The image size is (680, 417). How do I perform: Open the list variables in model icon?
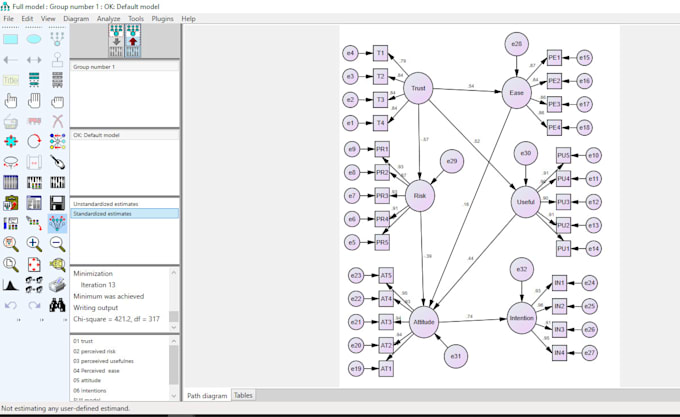(34, 80)
